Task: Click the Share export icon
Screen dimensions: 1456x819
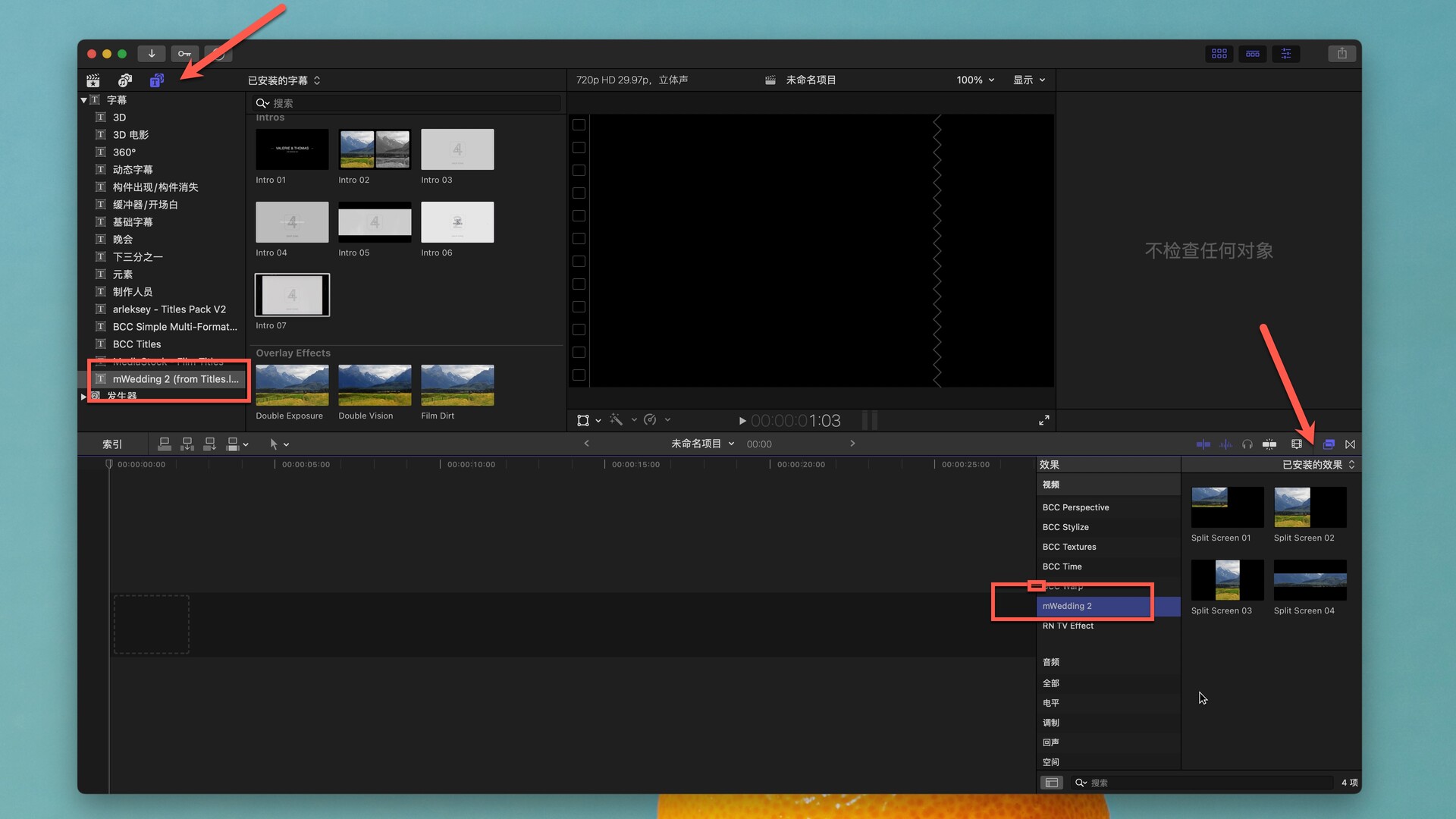Action: click(1342, 54)
